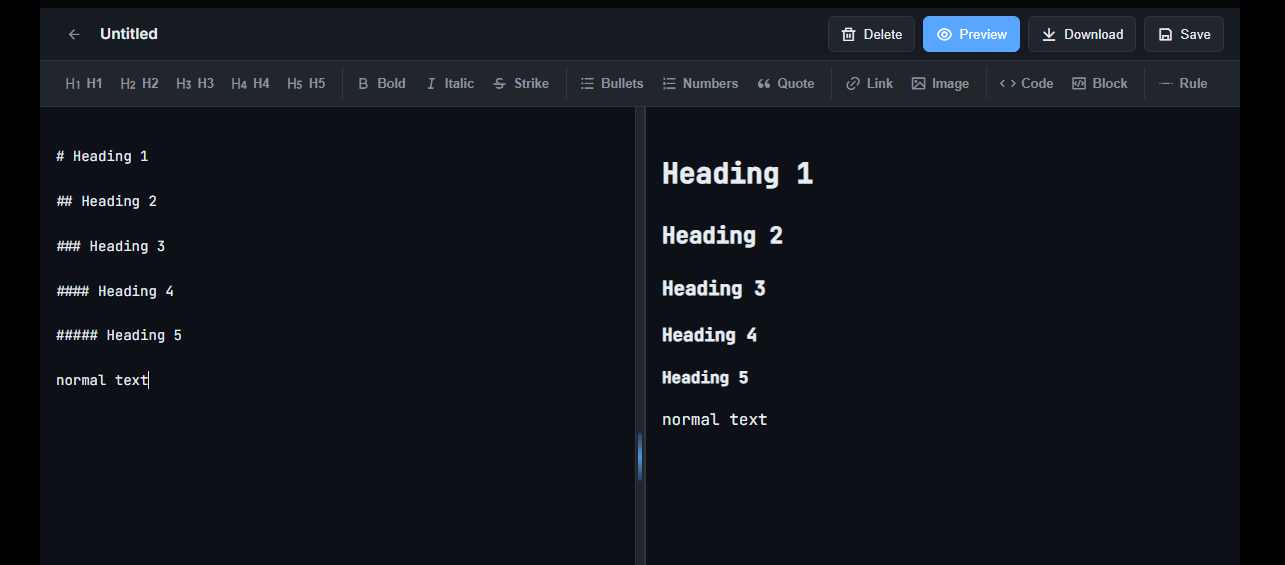
Task: Download the markdown file
Action: coord(1082,34)
